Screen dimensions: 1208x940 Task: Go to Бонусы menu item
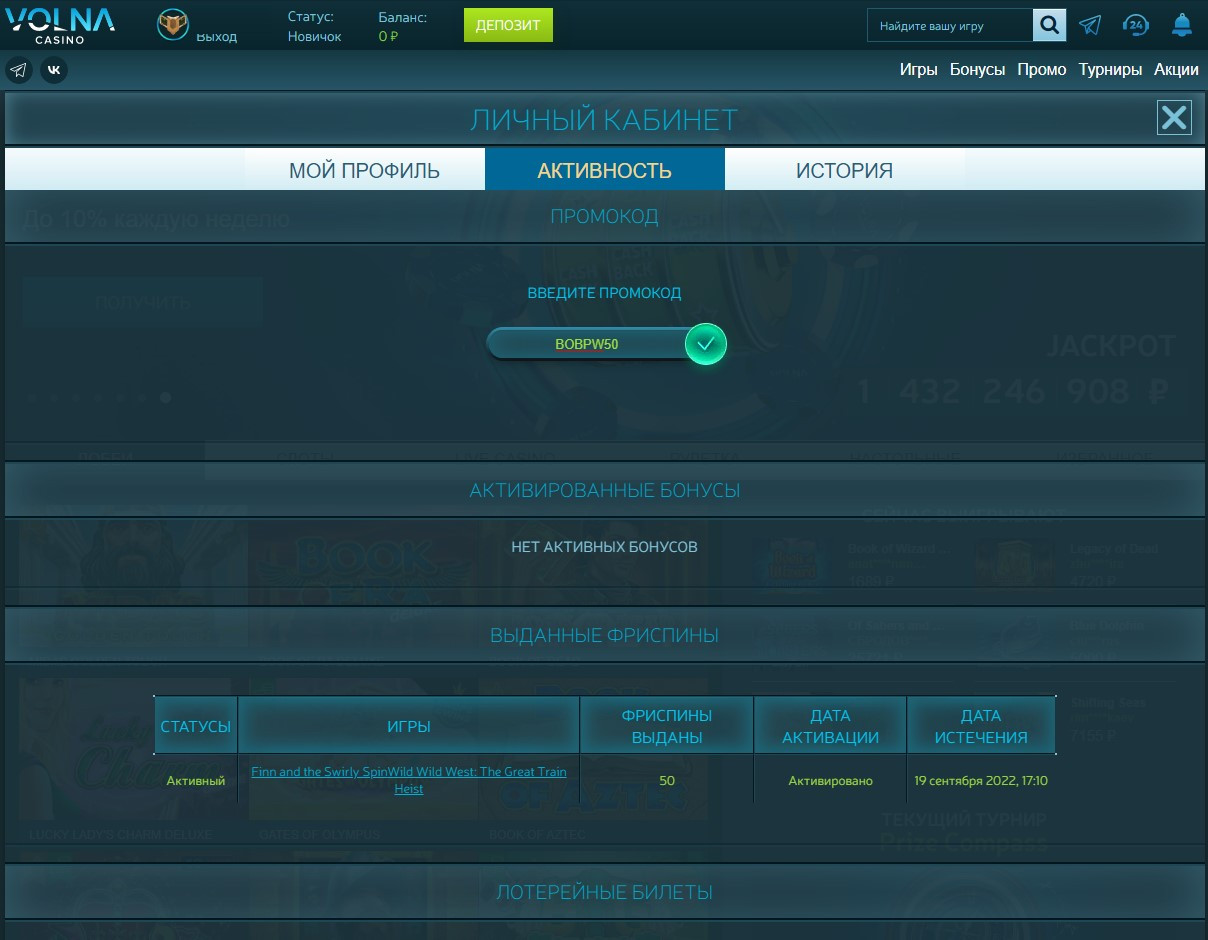(977, 70)
